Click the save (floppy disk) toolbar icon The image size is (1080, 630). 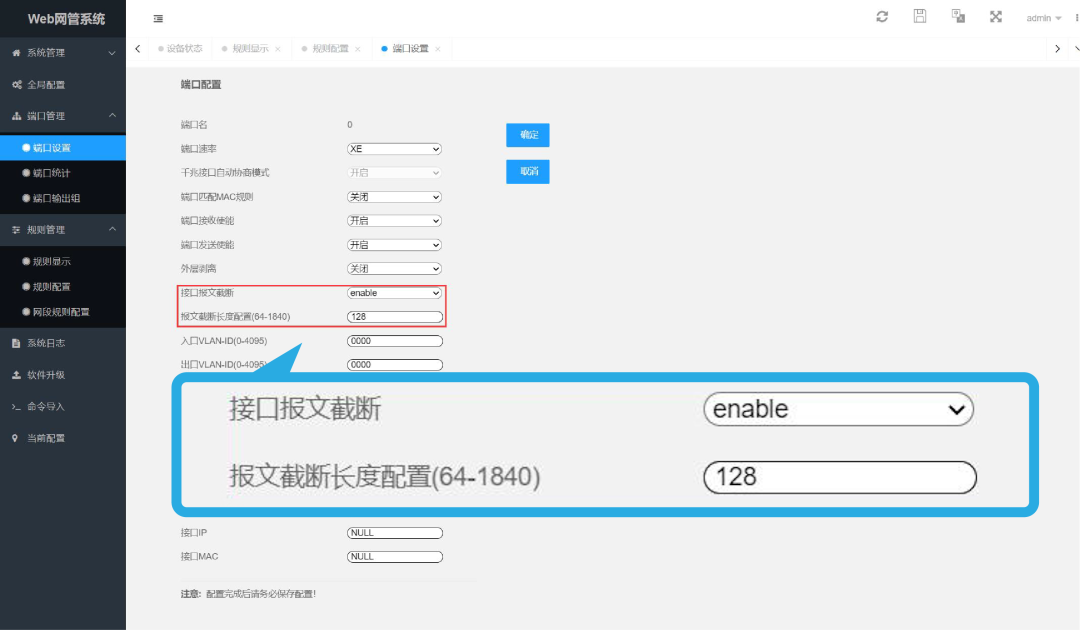click(x=919, y=16)
